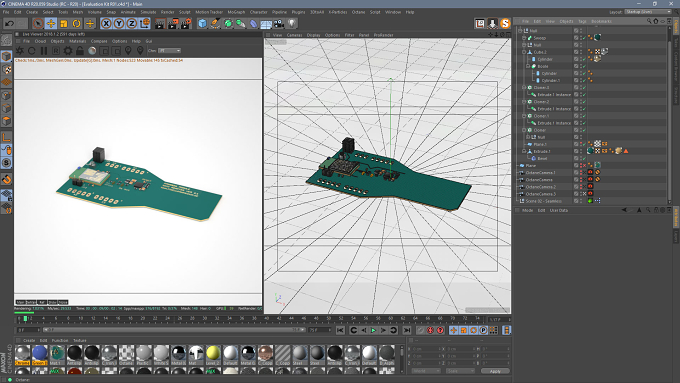Click Render View clapperboard icon
Image resolution: width=680 pixels, height=383 pixels.
pos(160,23)
